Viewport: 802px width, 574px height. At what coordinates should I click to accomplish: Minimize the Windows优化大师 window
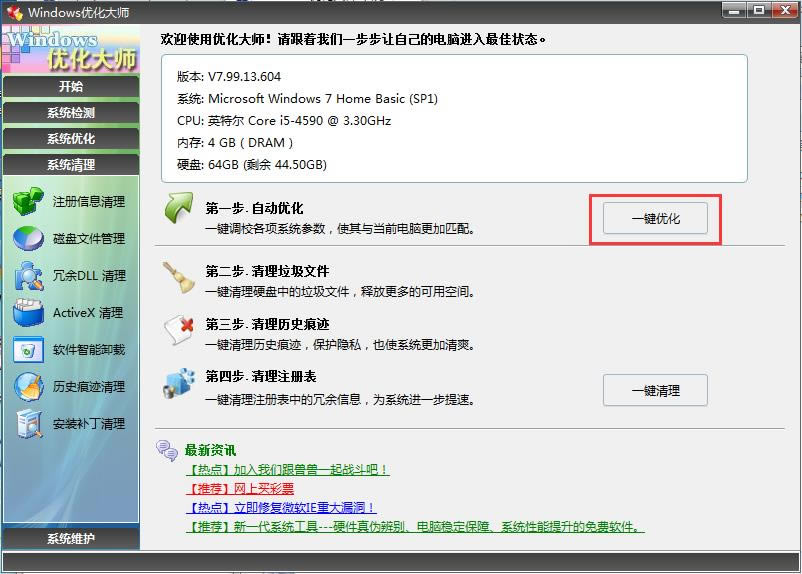734,10
